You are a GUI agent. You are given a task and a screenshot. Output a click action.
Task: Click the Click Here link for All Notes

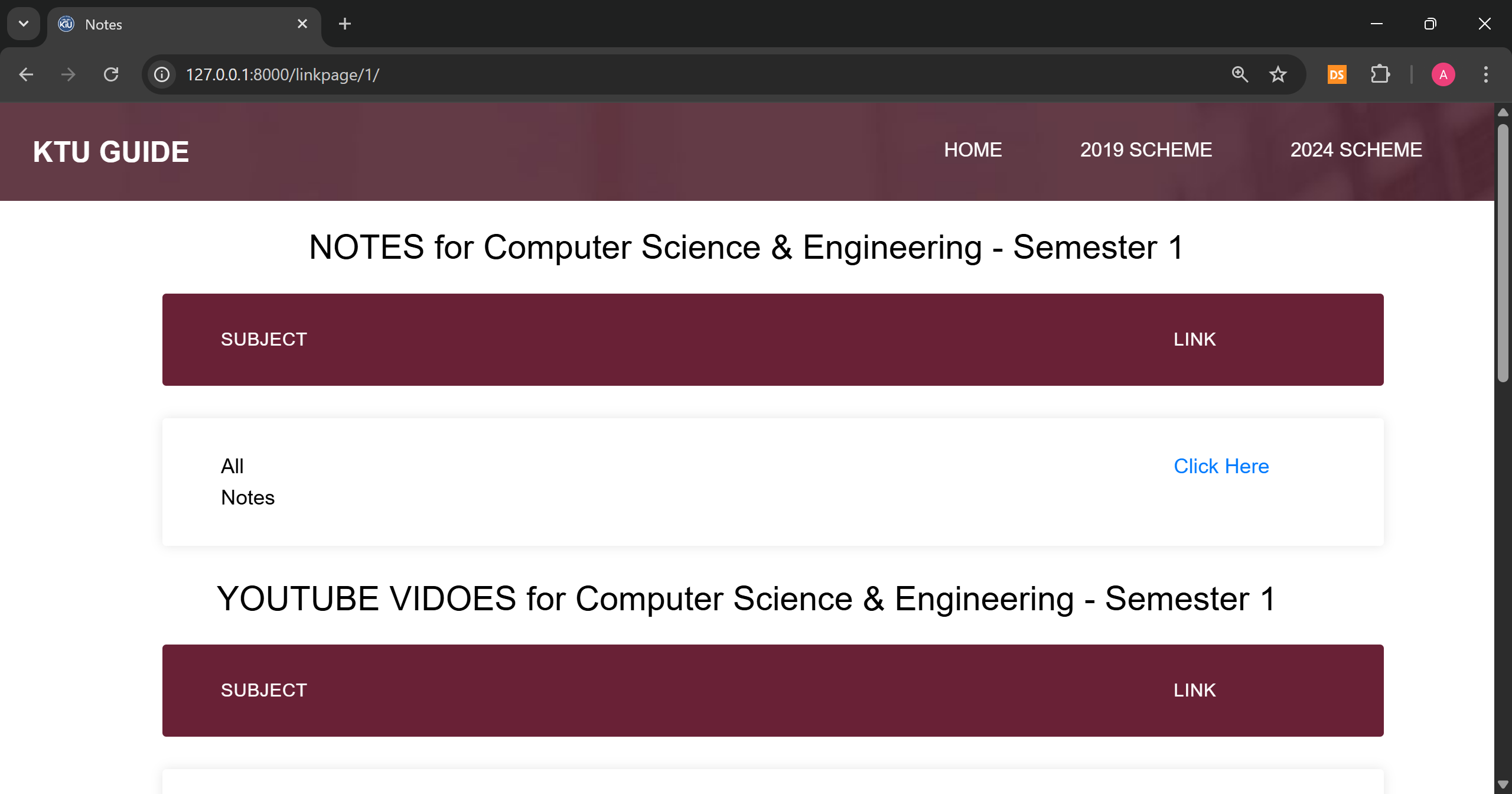pos(1221,466)
